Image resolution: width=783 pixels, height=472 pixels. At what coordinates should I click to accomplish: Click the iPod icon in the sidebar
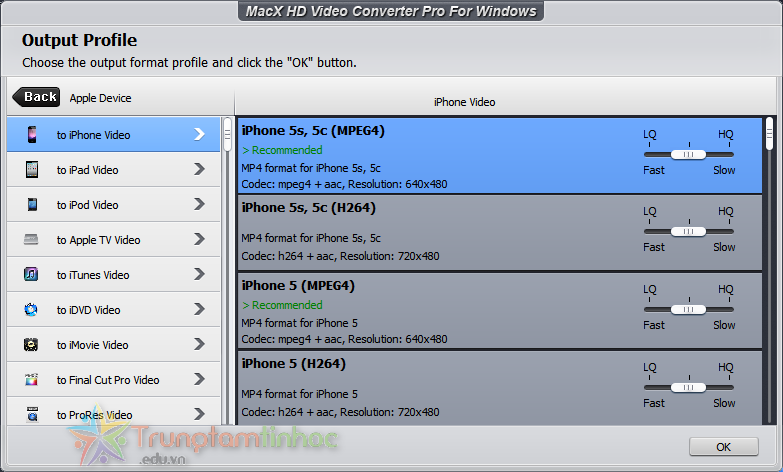32,204
